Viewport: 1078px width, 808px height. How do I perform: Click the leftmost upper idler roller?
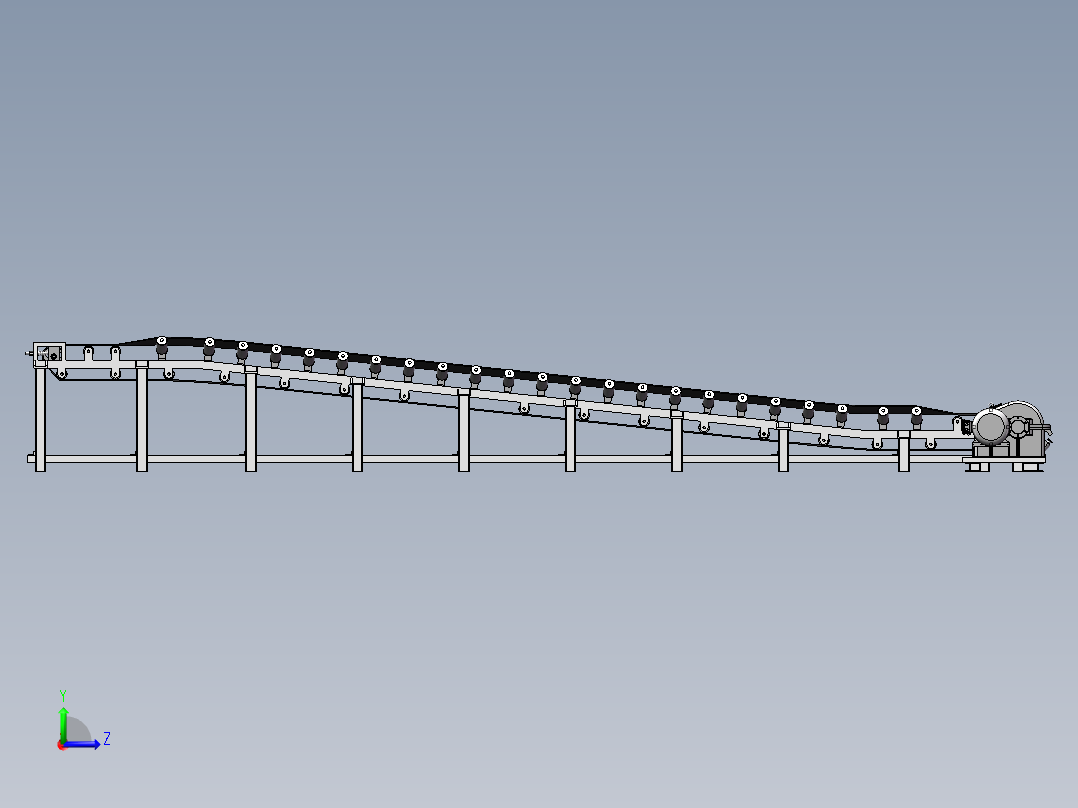pyautogui.click(x=162, y=346)
